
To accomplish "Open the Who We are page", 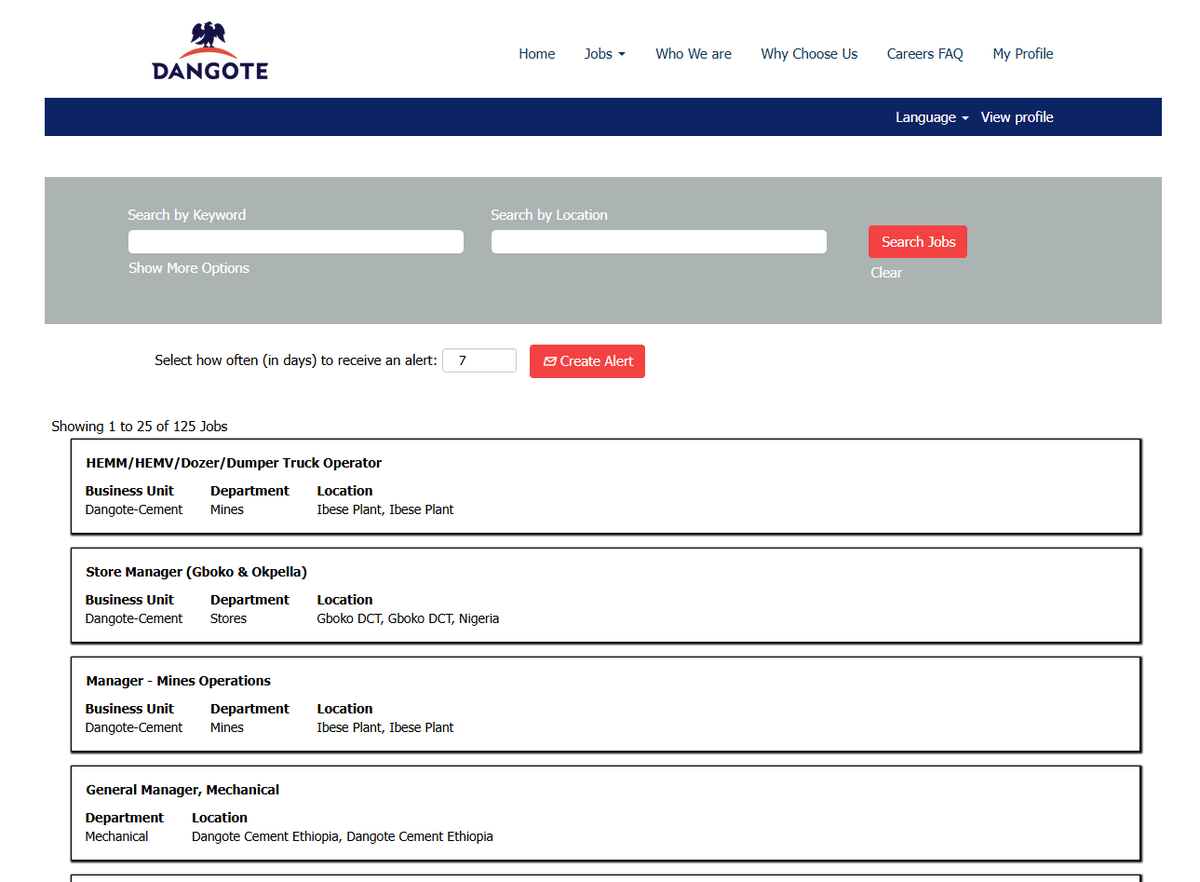I will tap(693, 54).
